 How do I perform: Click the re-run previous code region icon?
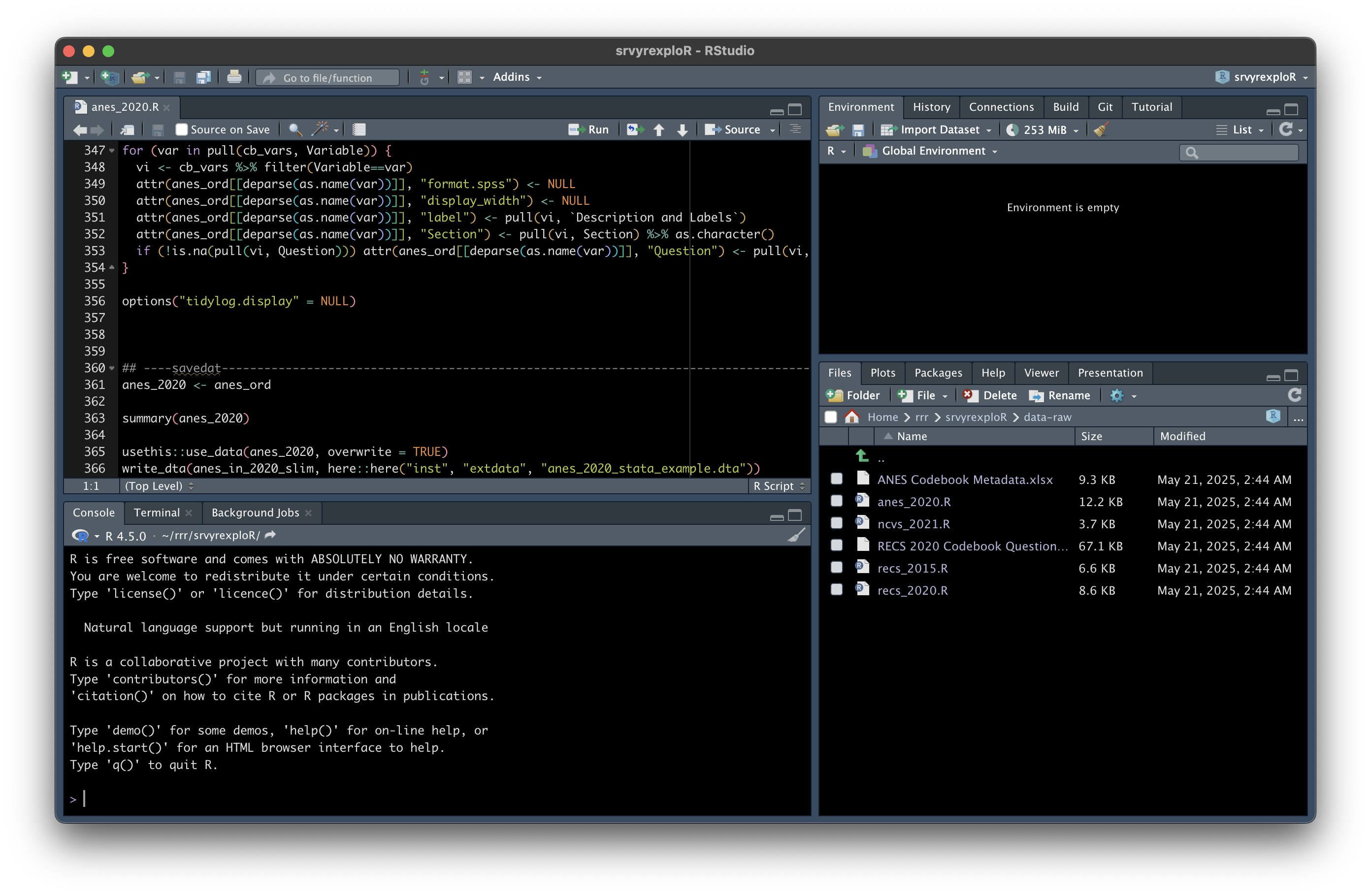pyautogui.click(x=634, y=129)
